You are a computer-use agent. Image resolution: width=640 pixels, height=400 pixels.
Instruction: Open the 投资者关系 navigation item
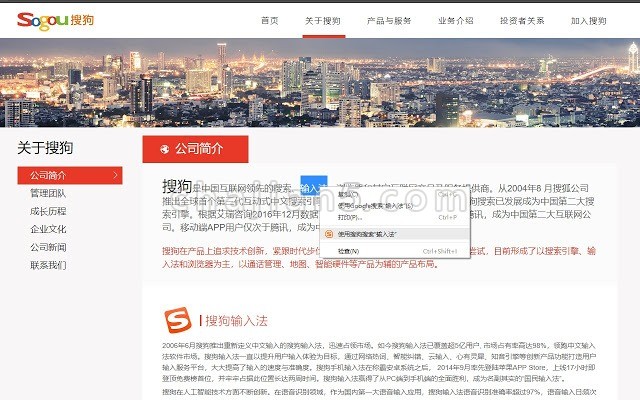click(x=522, y=21)
